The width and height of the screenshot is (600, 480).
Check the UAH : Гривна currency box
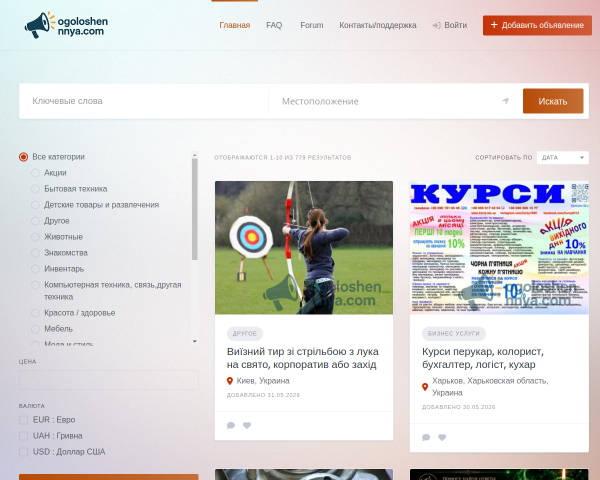point(23,436)
